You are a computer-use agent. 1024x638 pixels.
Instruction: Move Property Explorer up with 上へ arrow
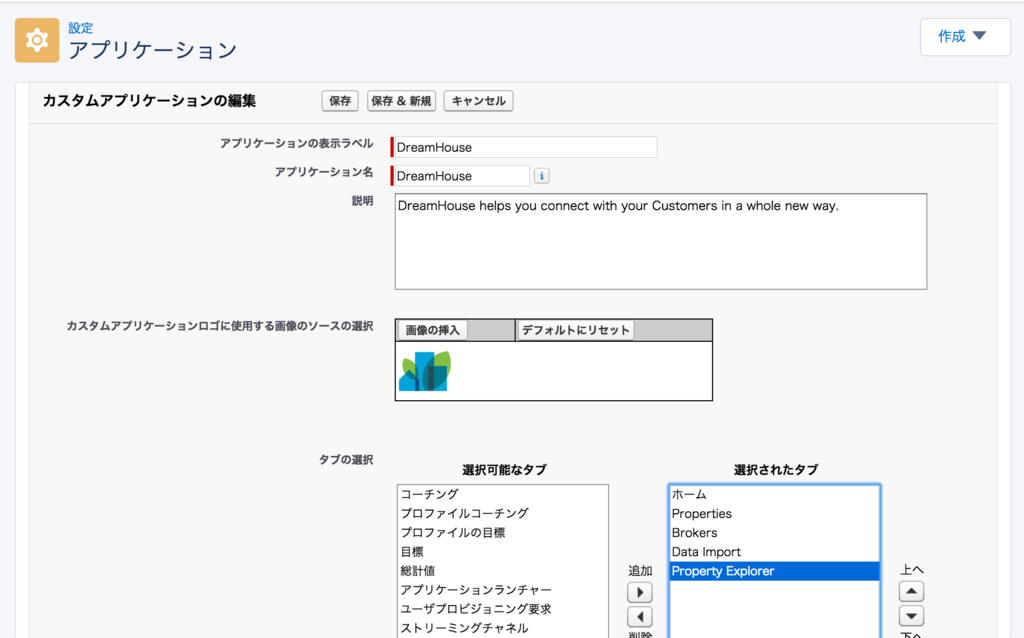[x=910, y=590]
